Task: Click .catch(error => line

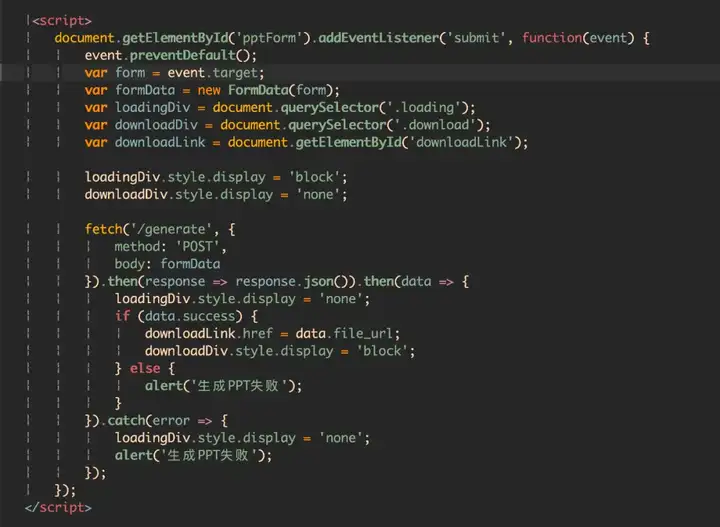Action: pyautogui.click(x=156, y=421)
